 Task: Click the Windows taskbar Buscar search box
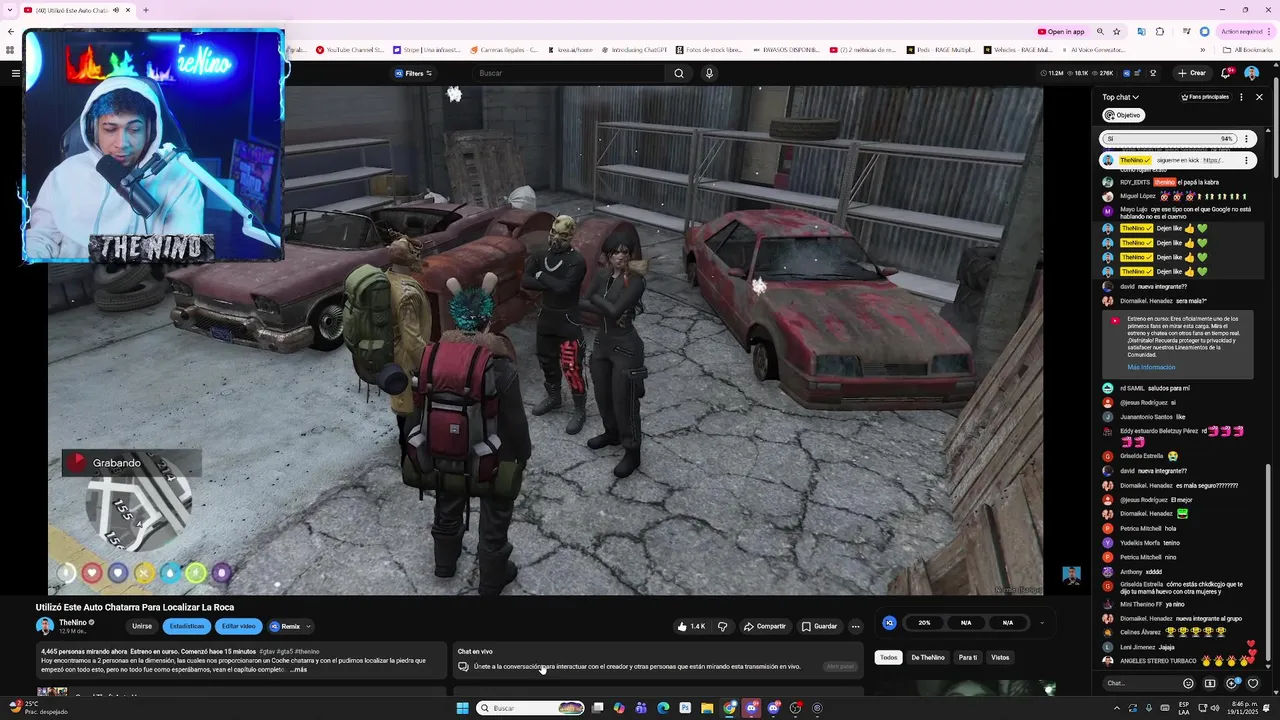(530, 708)
